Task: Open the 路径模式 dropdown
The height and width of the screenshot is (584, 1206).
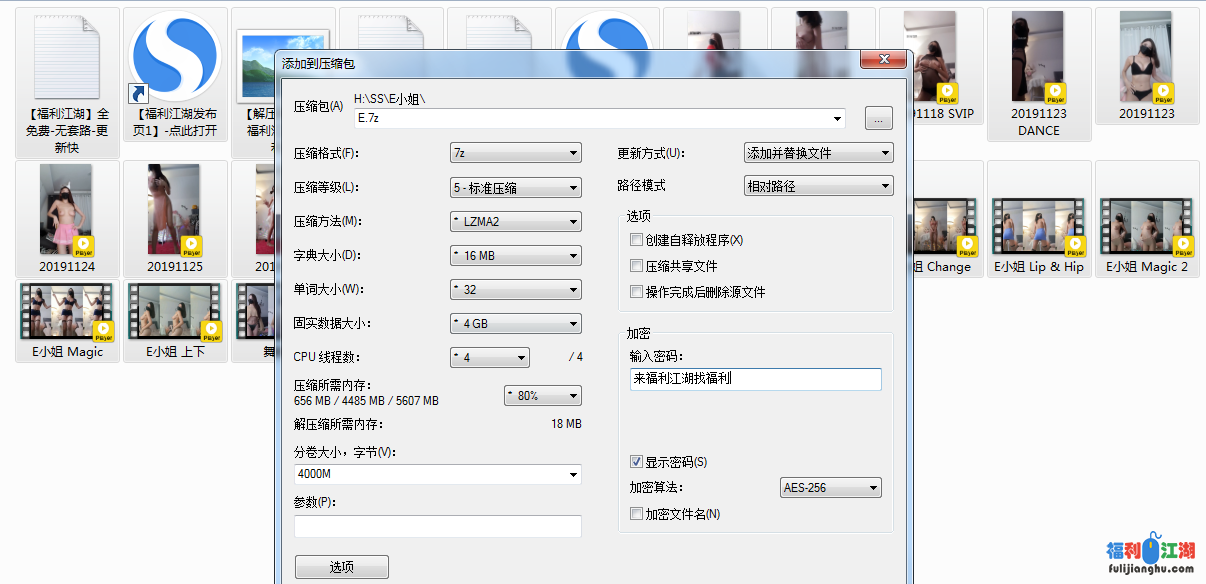Action: tap(818, 186)
